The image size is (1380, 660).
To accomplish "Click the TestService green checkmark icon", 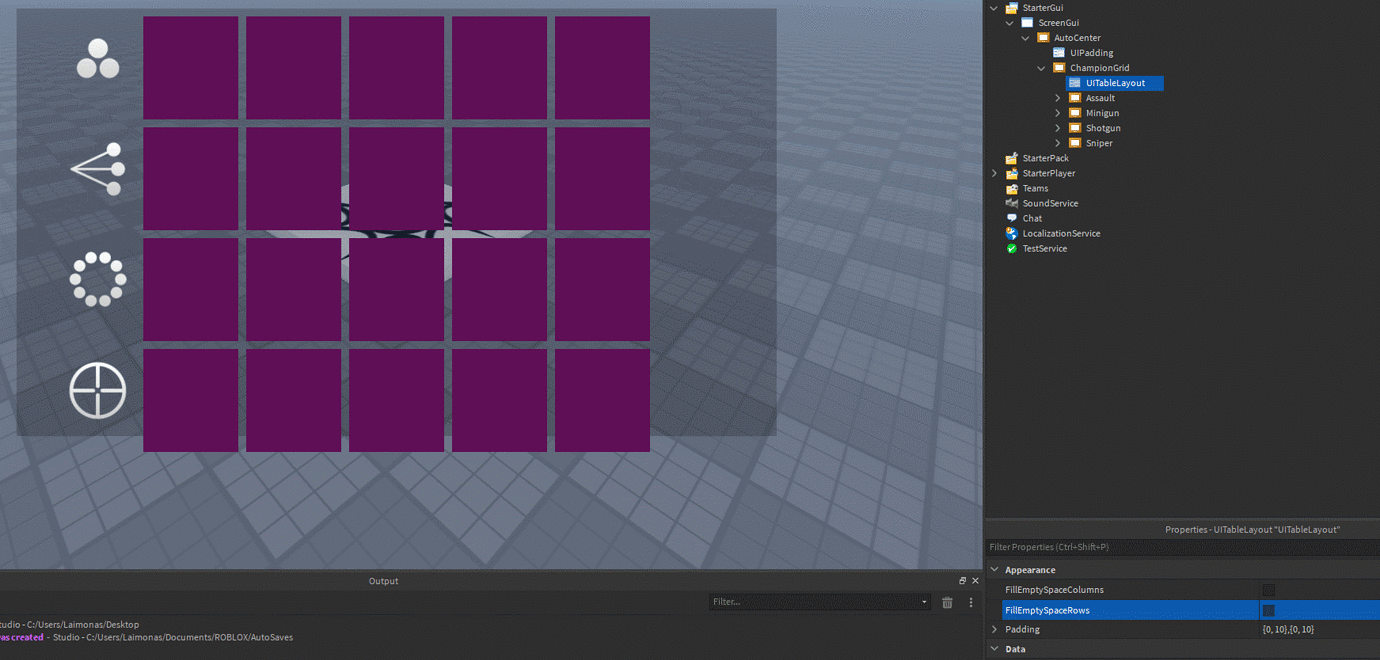I will point(1011,248).
